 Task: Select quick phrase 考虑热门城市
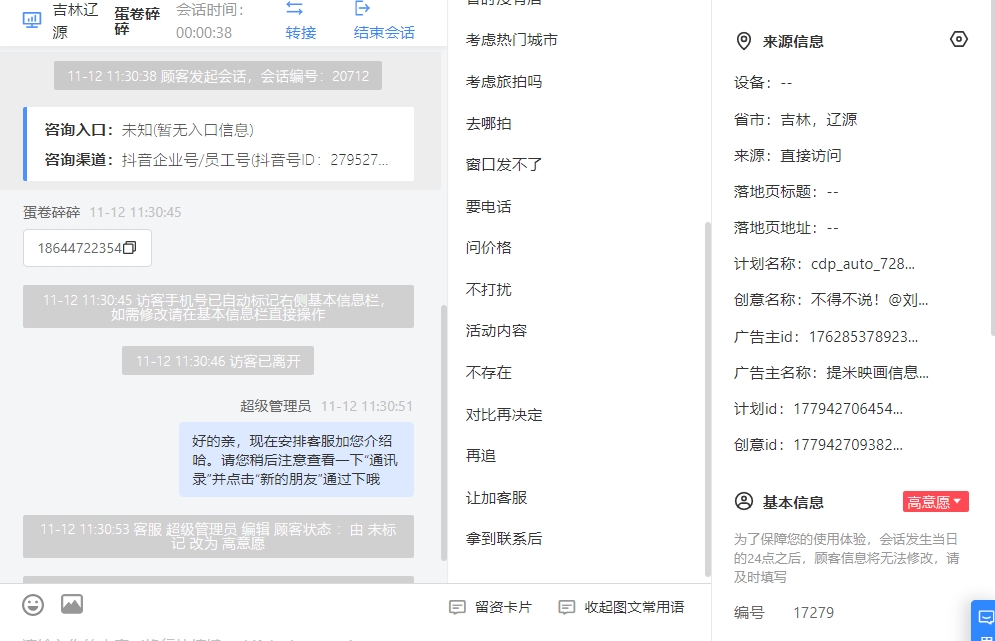pos(511,40)
